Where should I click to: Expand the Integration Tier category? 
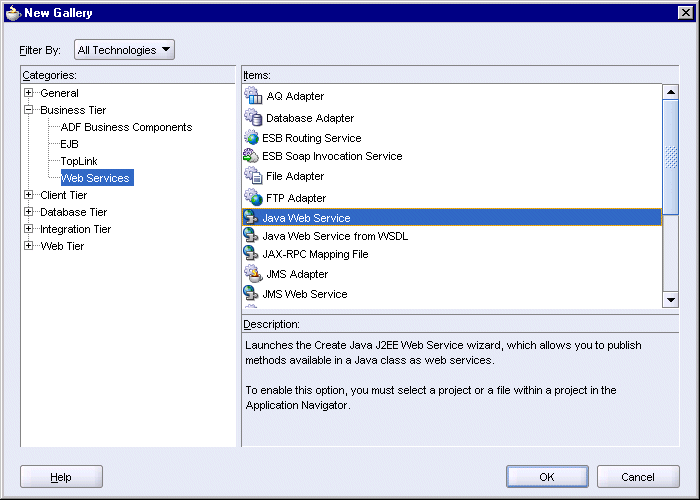[x=29, y=229]
